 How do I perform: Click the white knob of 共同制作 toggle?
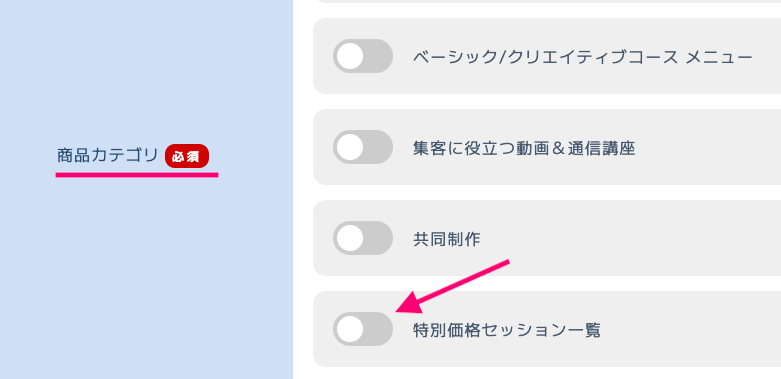(x=350, y=238)
